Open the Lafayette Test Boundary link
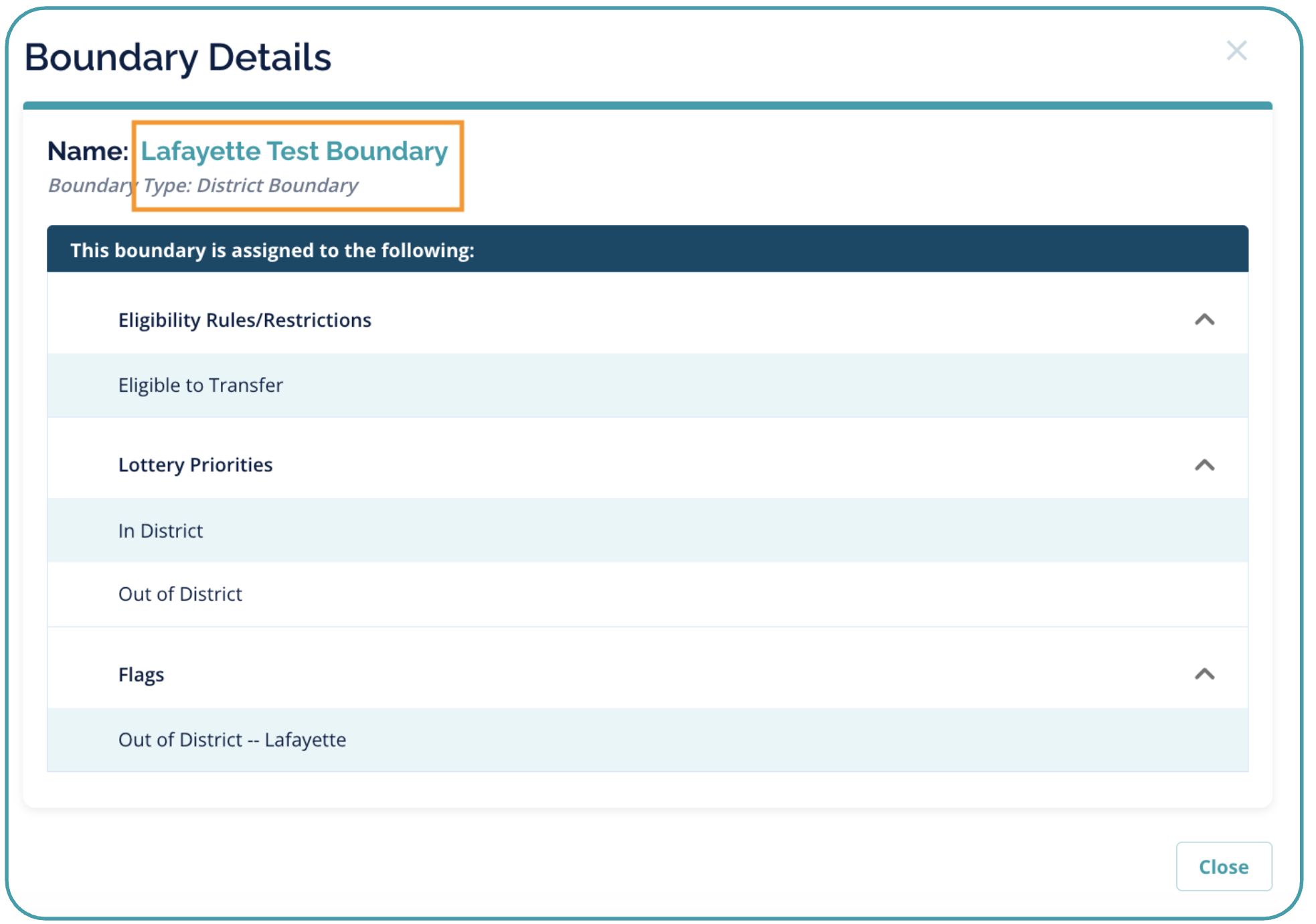The height and width of the screenshot is (924, 1316). click(x=294, y=151)
